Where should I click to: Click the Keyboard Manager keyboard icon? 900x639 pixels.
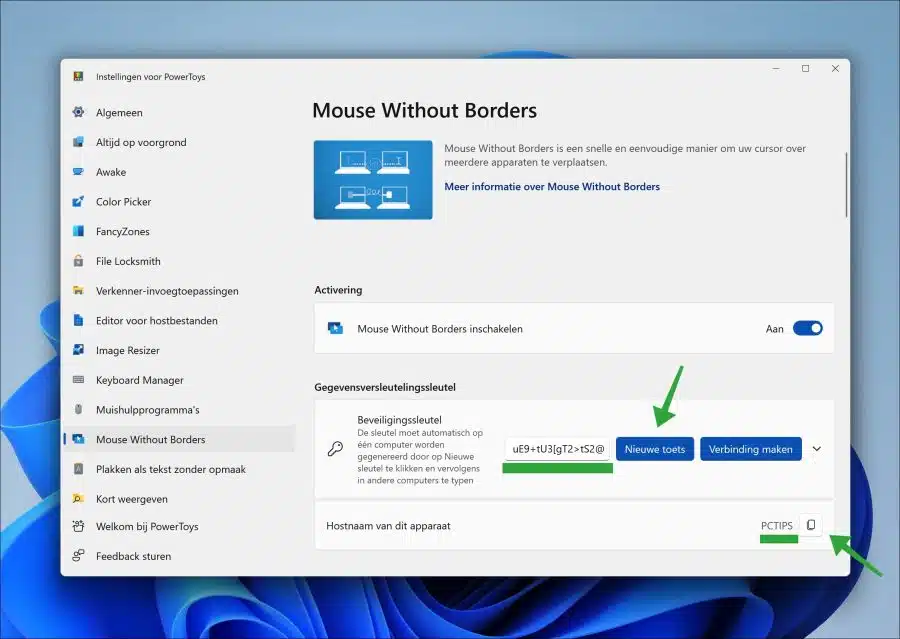click(x=79, y=379)
